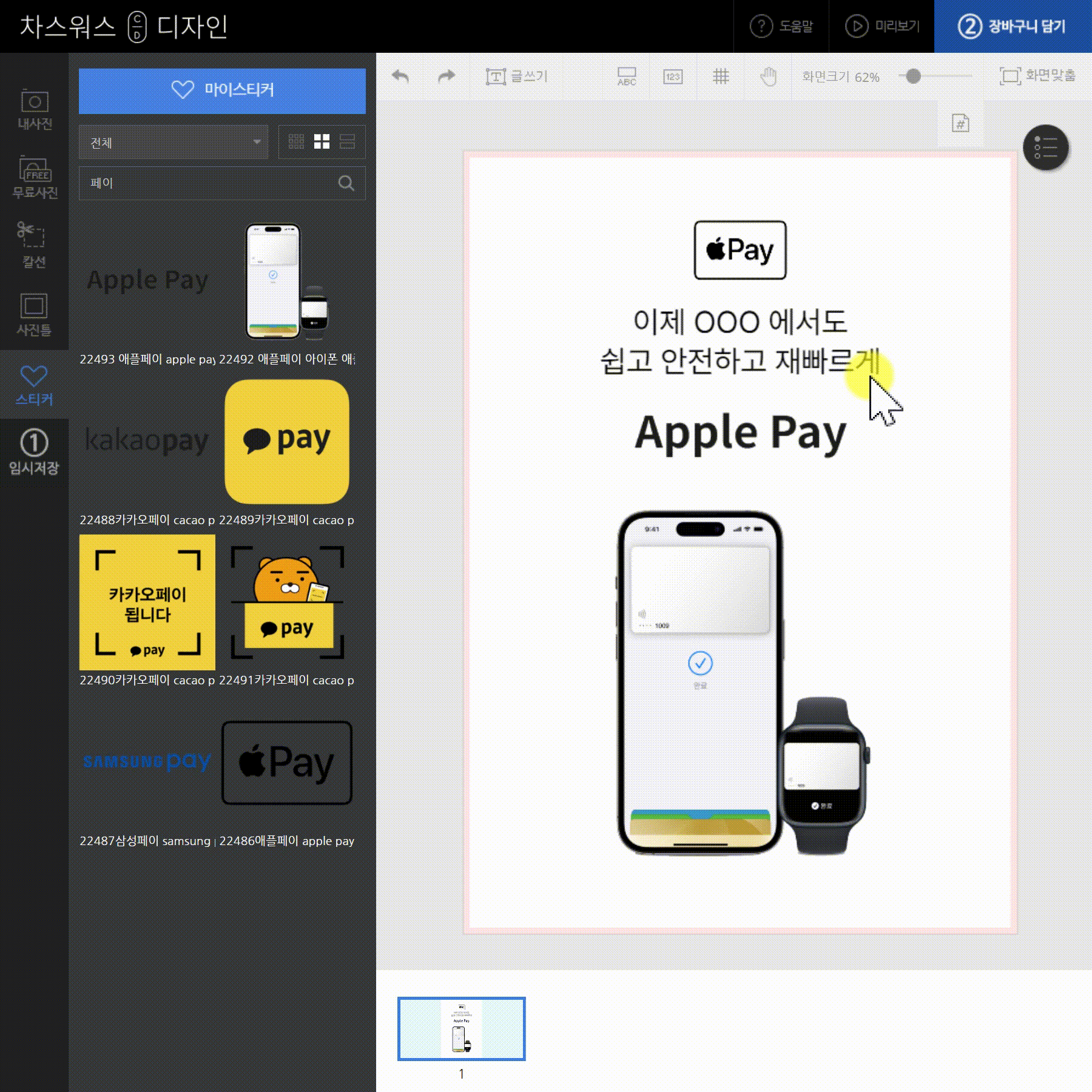
Task: Select the Apple Pay badge on the canvas
Action: click(740, 250)
